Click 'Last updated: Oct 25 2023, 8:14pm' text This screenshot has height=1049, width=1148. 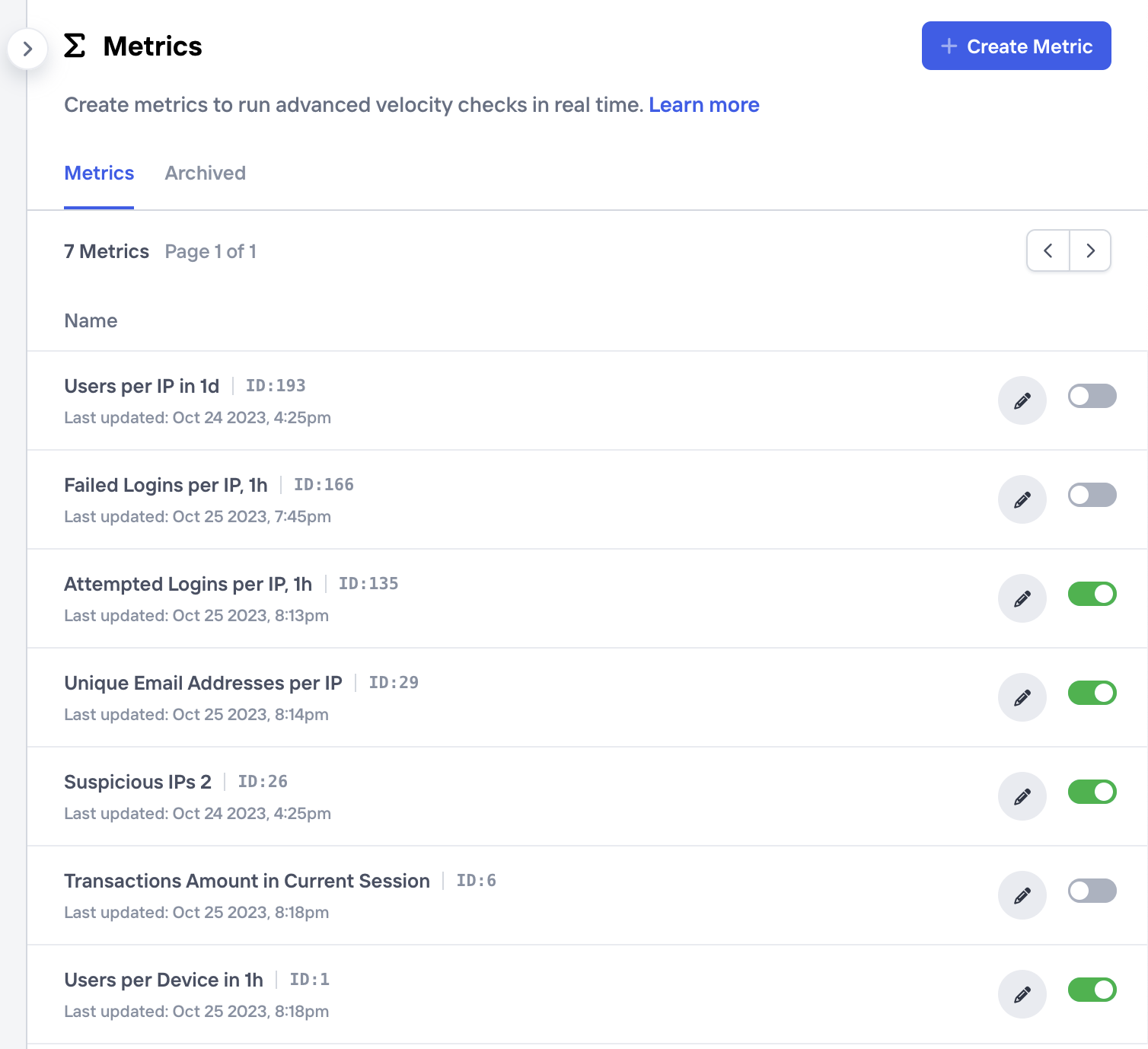(x=196, y=715)
